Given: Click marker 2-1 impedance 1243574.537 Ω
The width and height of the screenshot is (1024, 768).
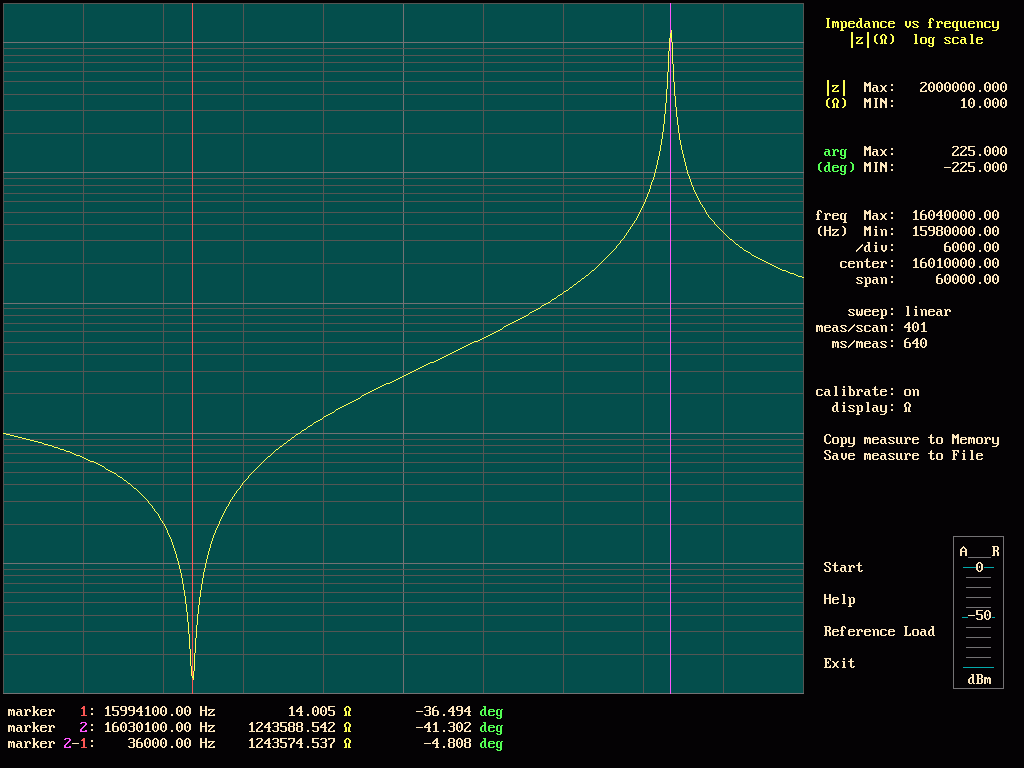Looking at the screenshot, I should [x=300, y=743].
